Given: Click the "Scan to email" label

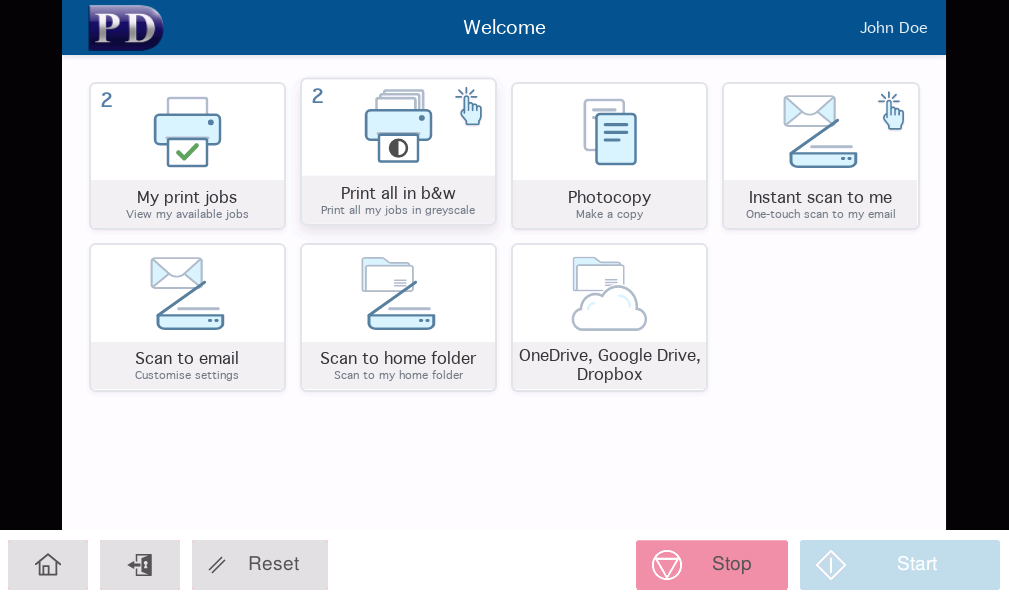Looking at the screenshot, I should click(187, 358).
